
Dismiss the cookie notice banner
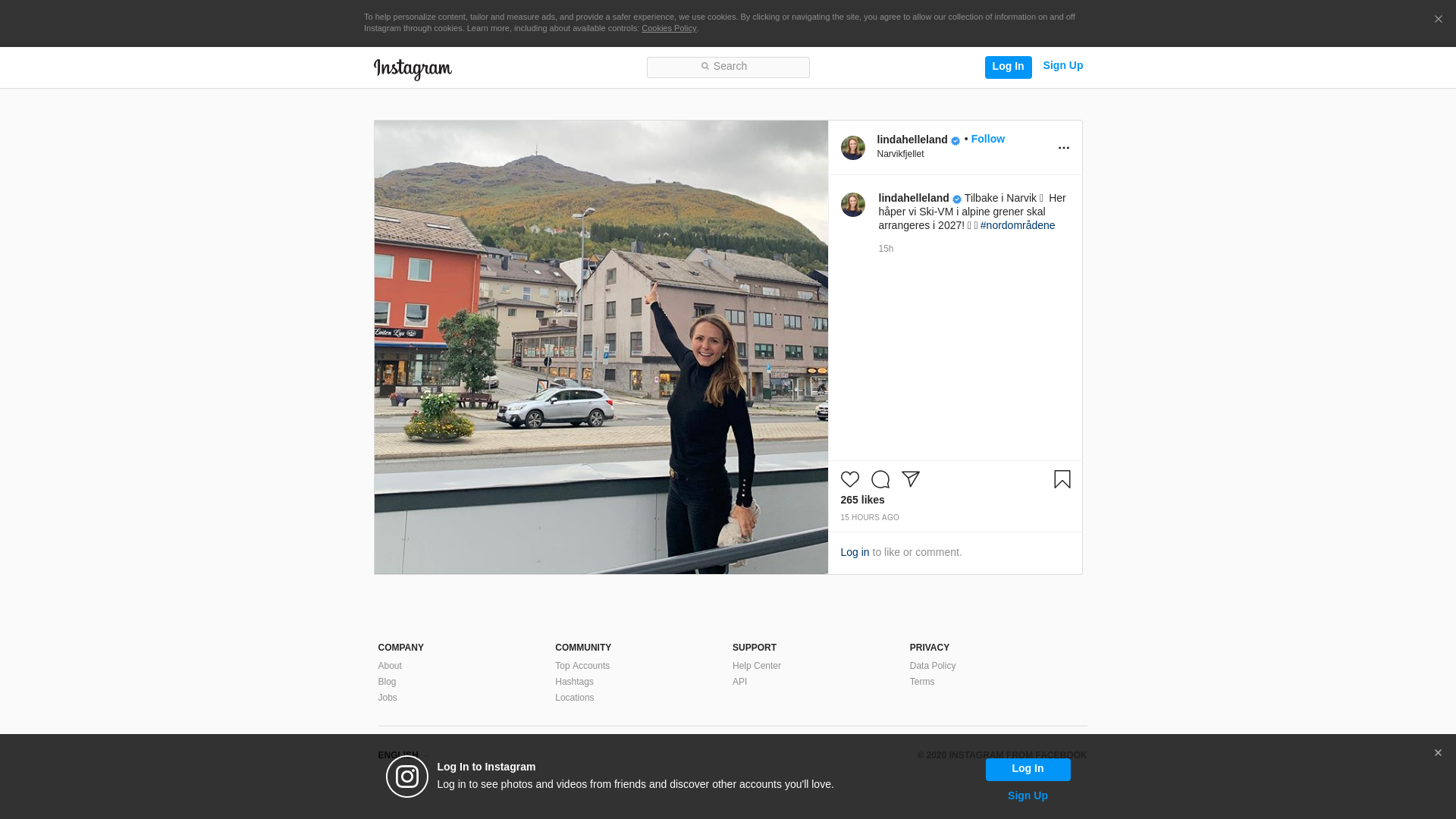coord(1438,20)
